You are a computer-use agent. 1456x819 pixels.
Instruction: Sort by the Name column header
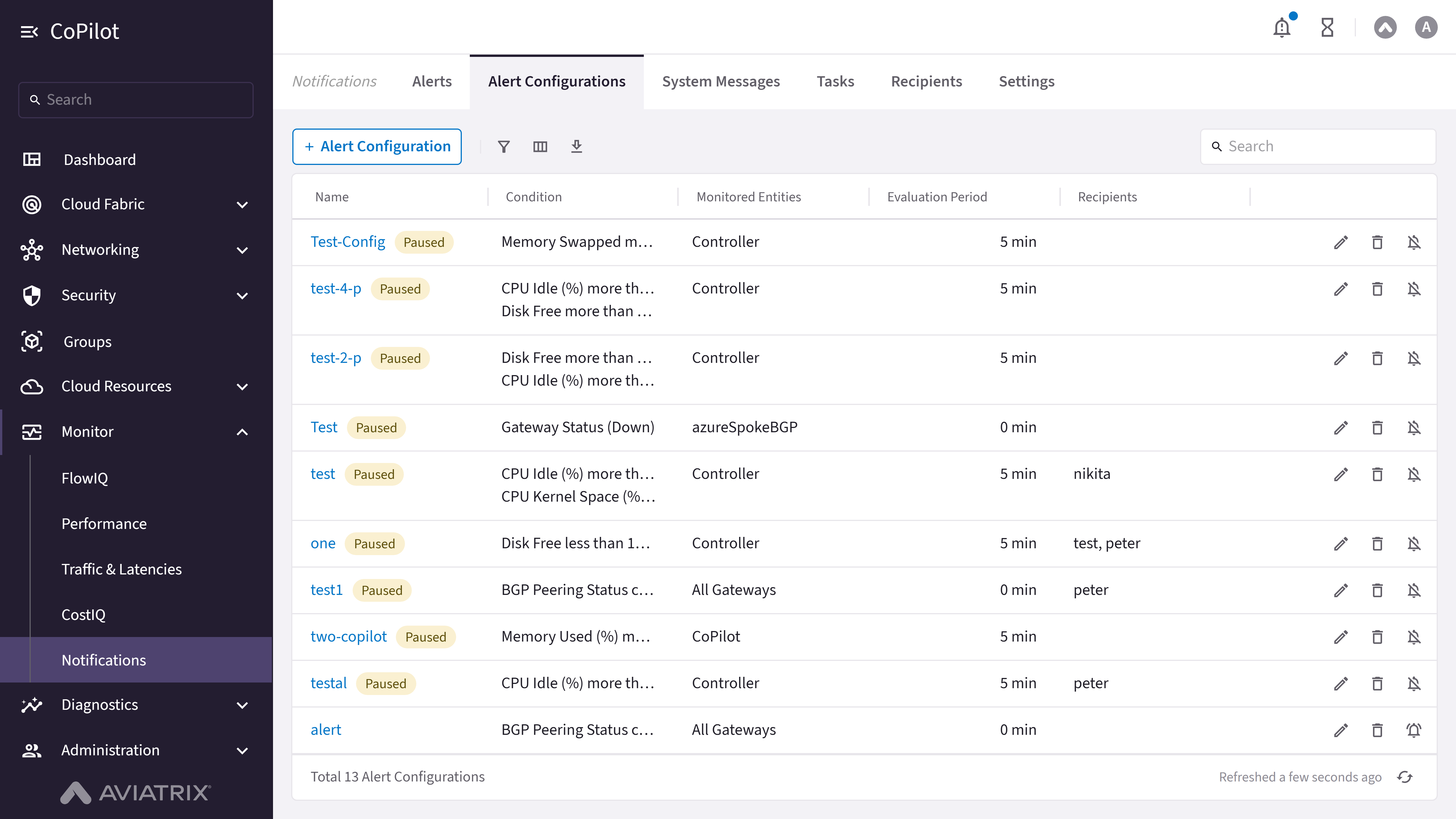tap(332, 197)
